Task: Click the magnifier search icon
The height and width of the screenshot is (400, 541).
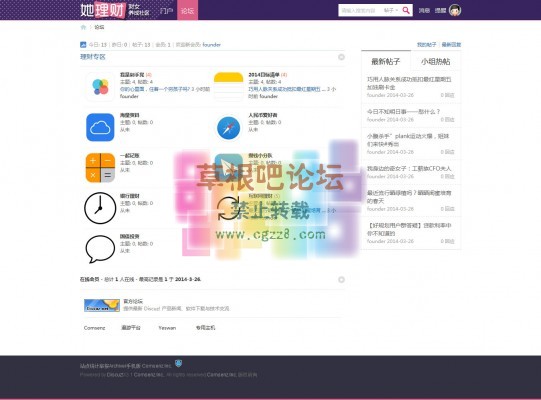Action: [x=406, y=10]
